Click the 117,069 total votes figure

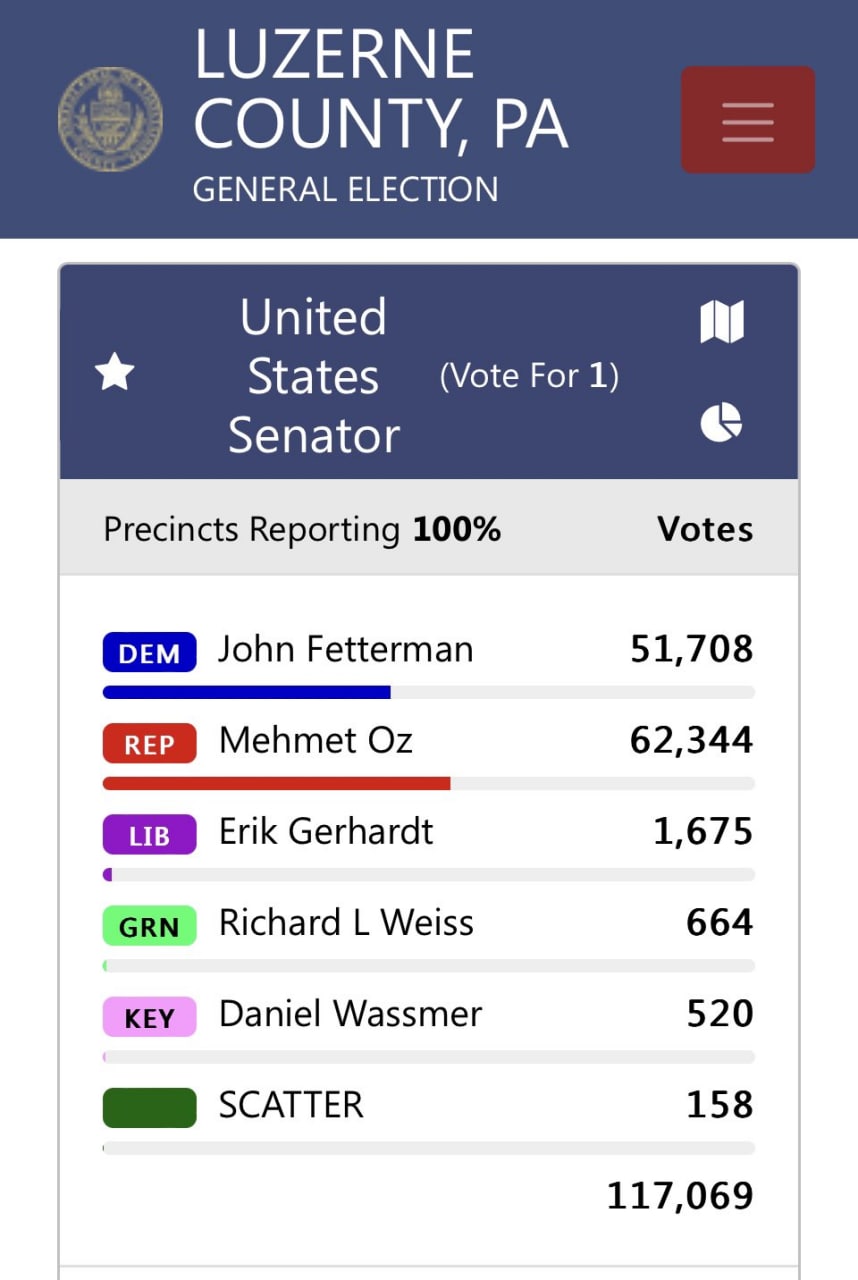680,1196
